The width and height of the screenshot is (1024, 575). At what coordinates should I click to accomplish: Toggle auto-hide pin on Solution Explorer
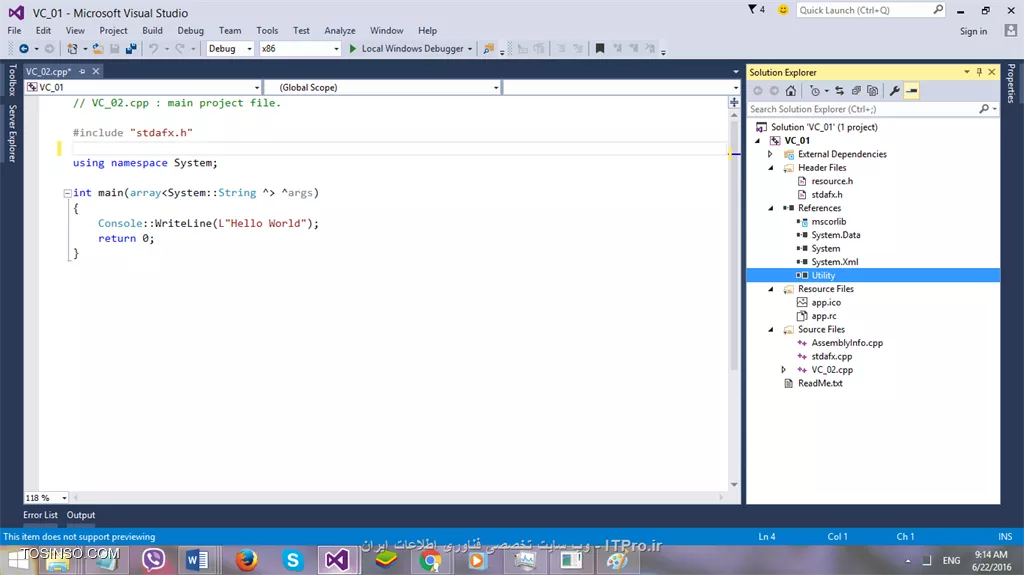(980, 72)
